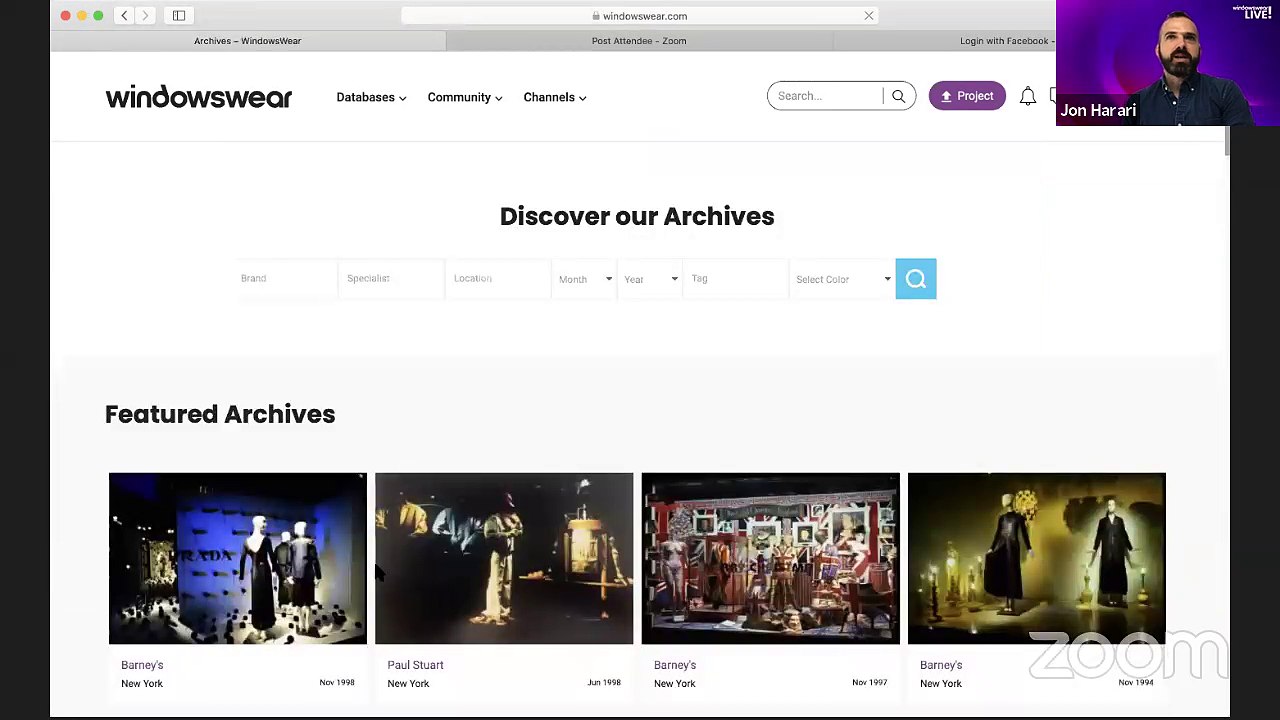Click the 'Jun 1998' date text
Image resolution: width=1280 pixels, height=720 pixels.
pos(604,683)
